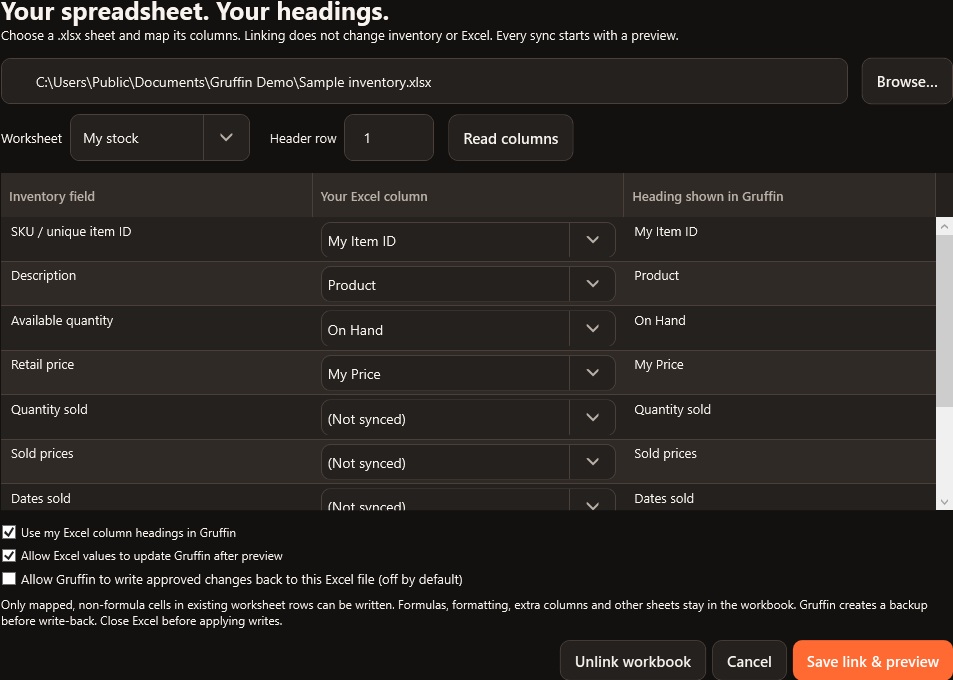Viewport: 953px width, 680px height.
Task: Open the Quantity sold row's Not synced dropdown
Action: (x=468, y=418)
